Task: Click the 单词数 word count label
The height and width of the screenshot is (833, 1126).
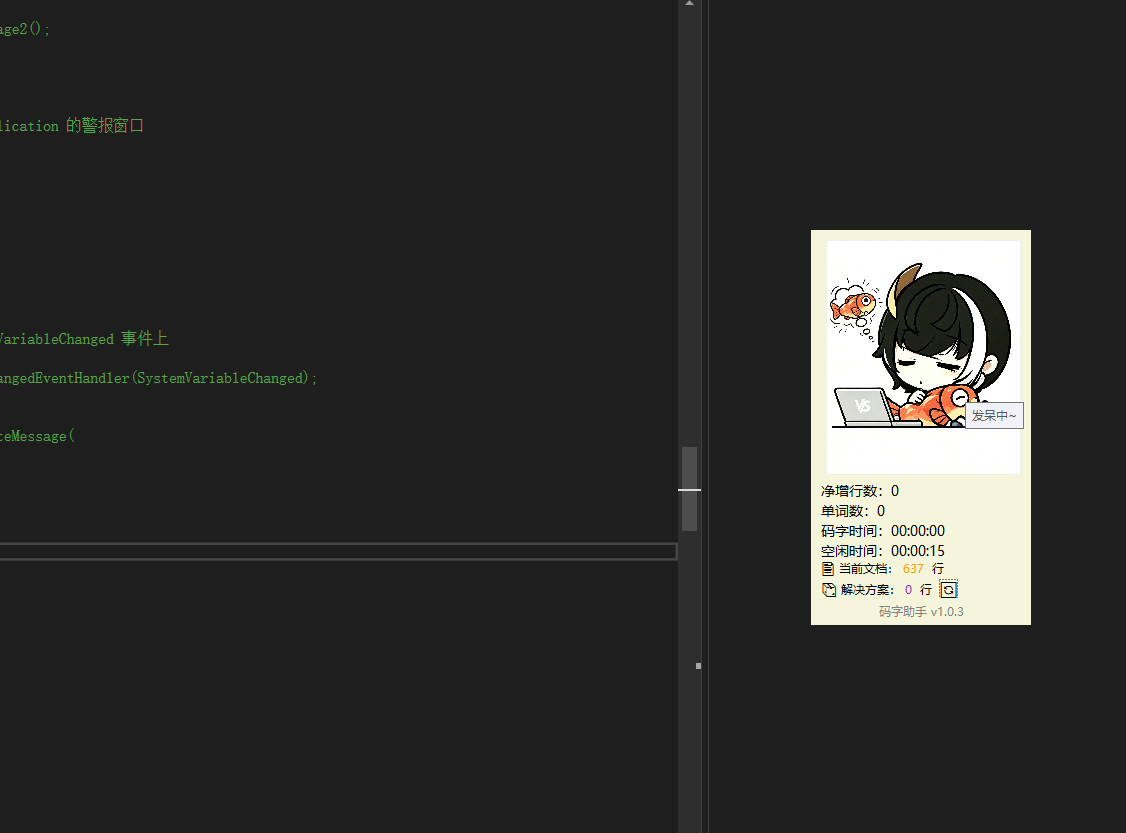Action: pyautogui.click(x=844, y=511)
